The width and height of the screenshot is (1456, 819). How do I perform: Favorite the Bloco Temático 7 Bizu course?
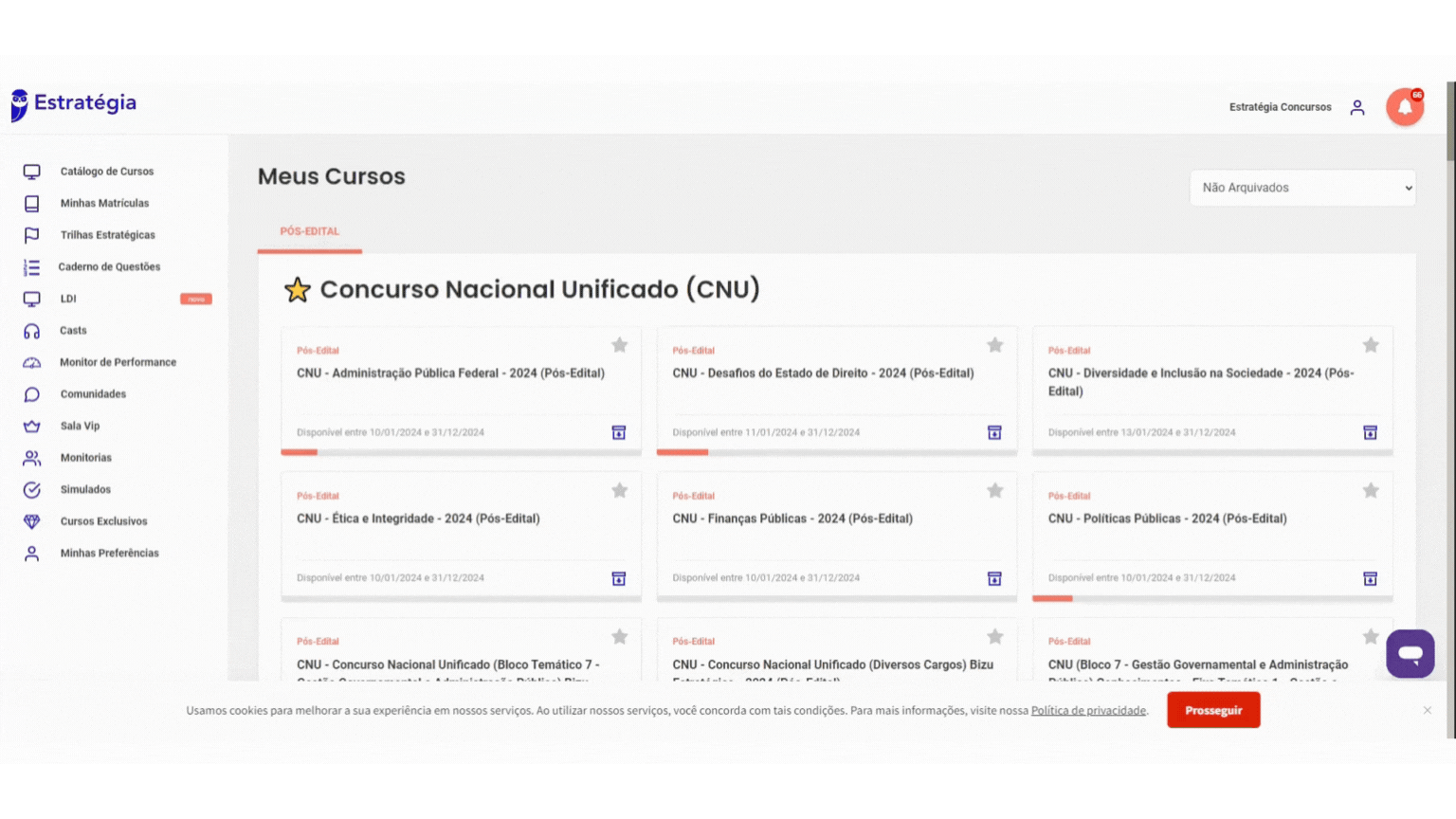(x=619, y=636)
